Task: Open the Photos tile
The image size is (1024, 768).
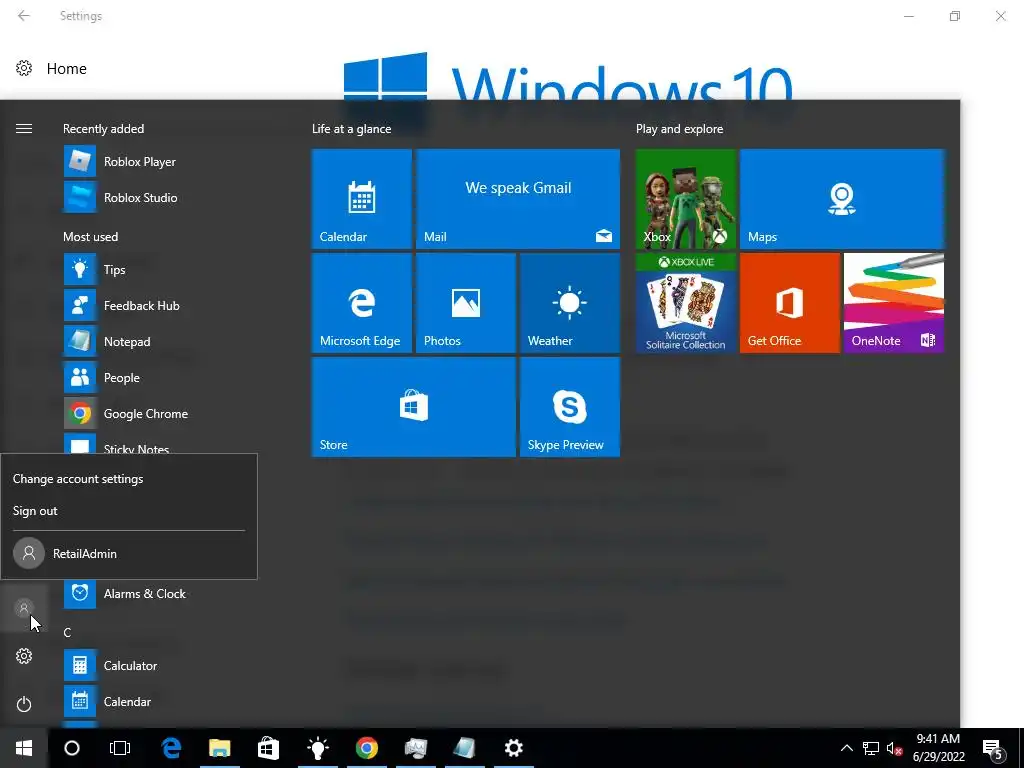Action: coord(466,303)
